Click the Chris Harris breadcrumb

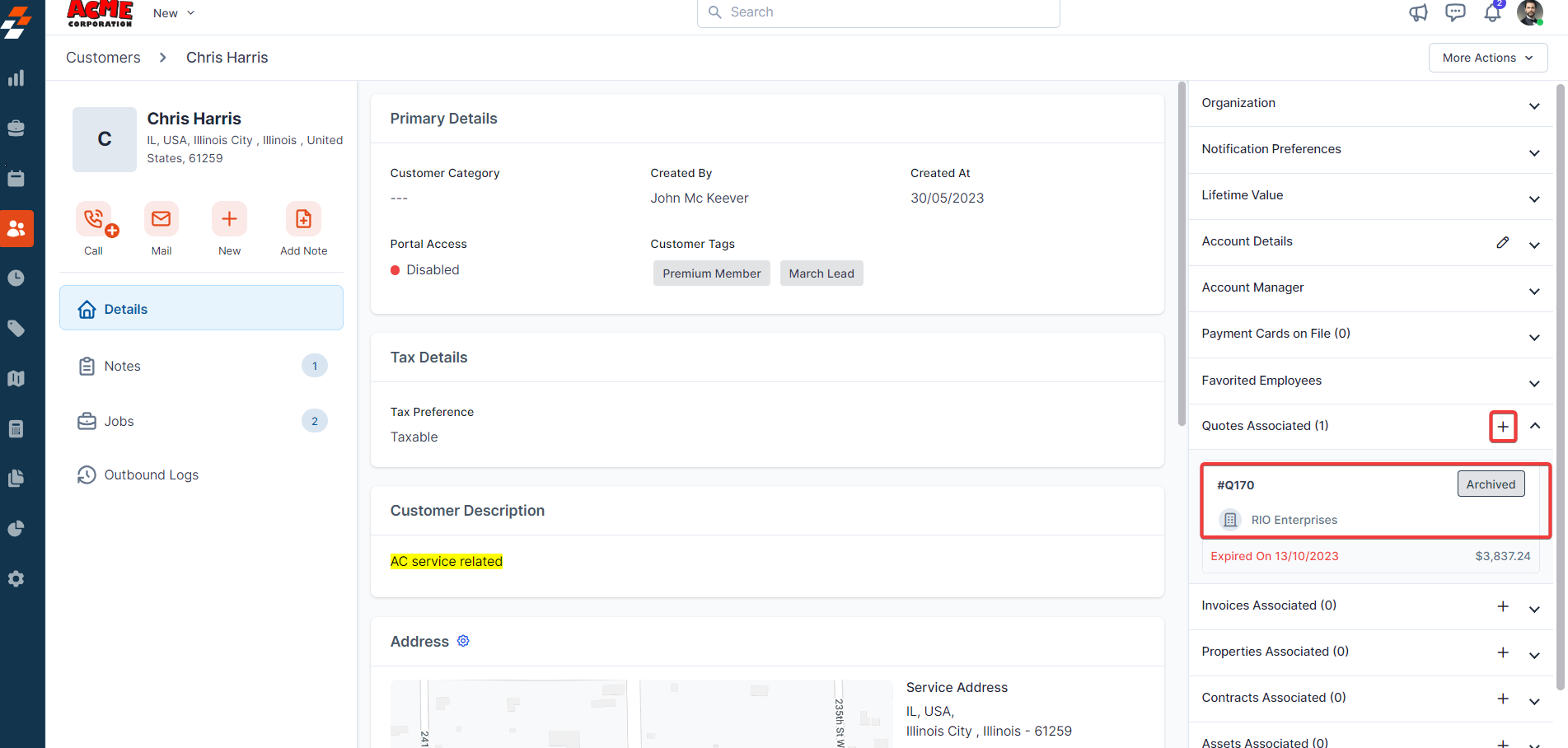coord(227,58)
